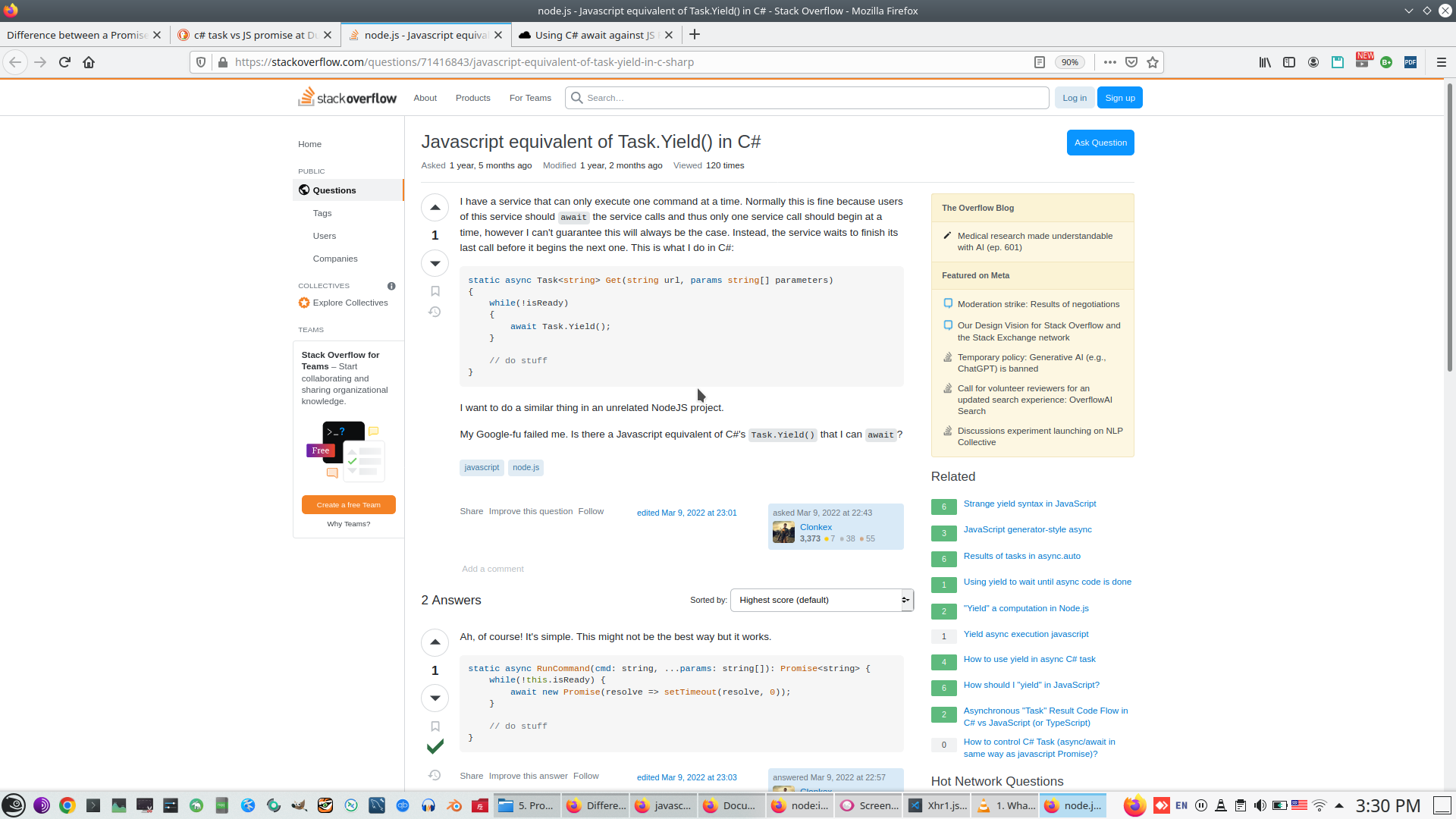
Task: Bookmark the question
Action: (435, 291)
